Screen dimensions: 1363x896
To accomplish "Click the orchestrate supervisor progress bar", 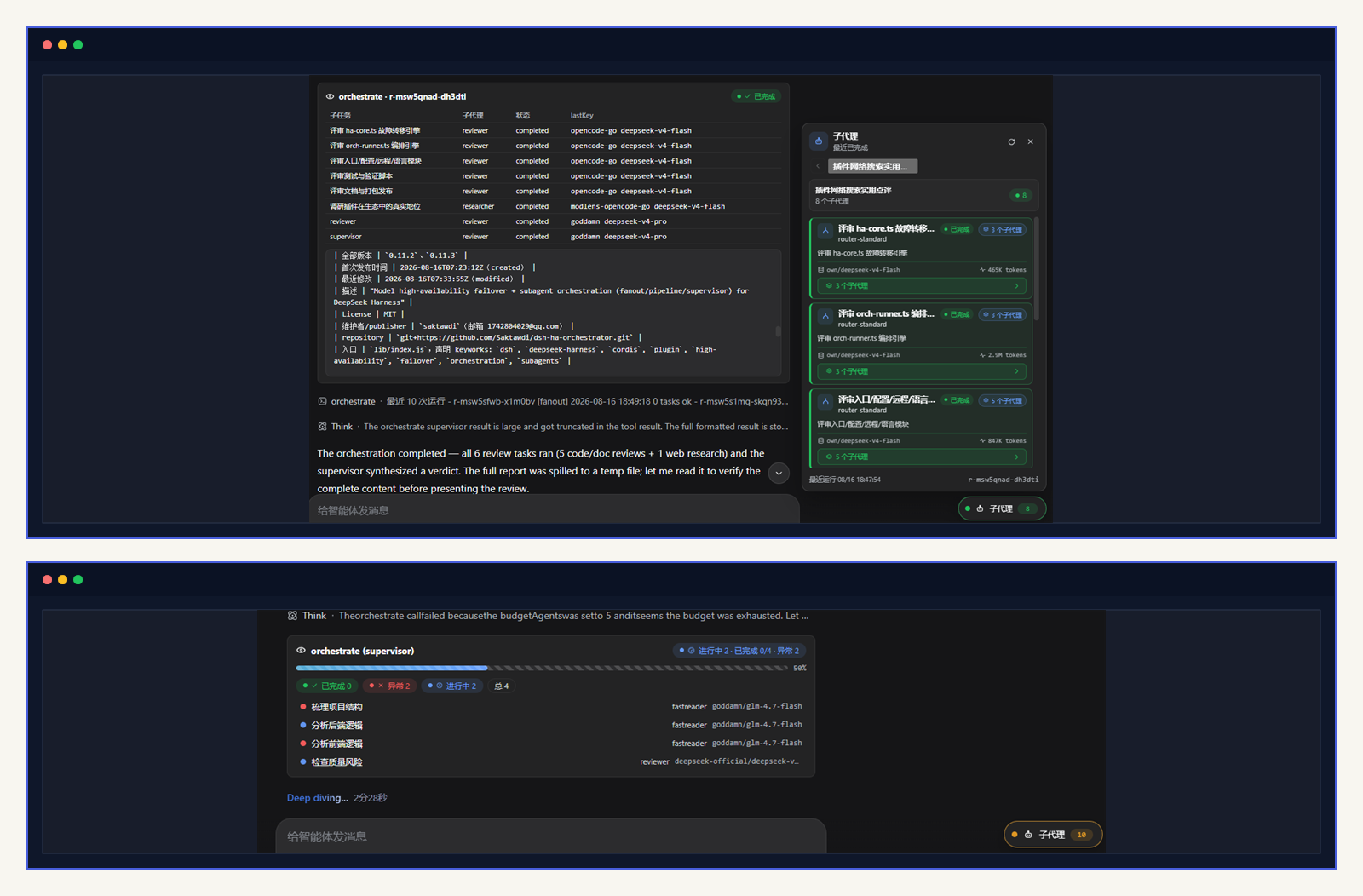I will (542, 668).
